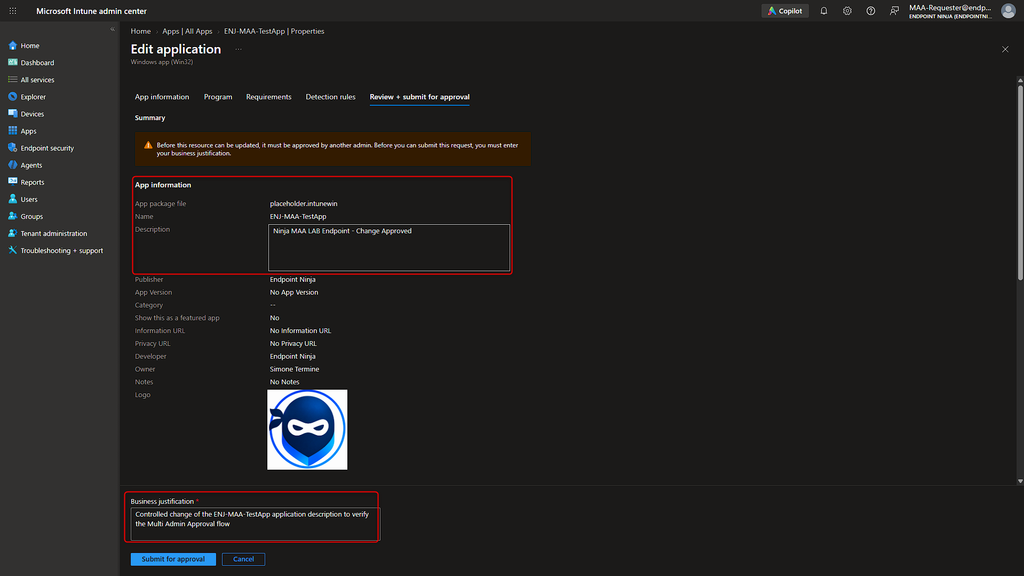Viewport: 1024px width, 576px height.
Task: Open Tenant administration icon
Action: pos(12,233)
